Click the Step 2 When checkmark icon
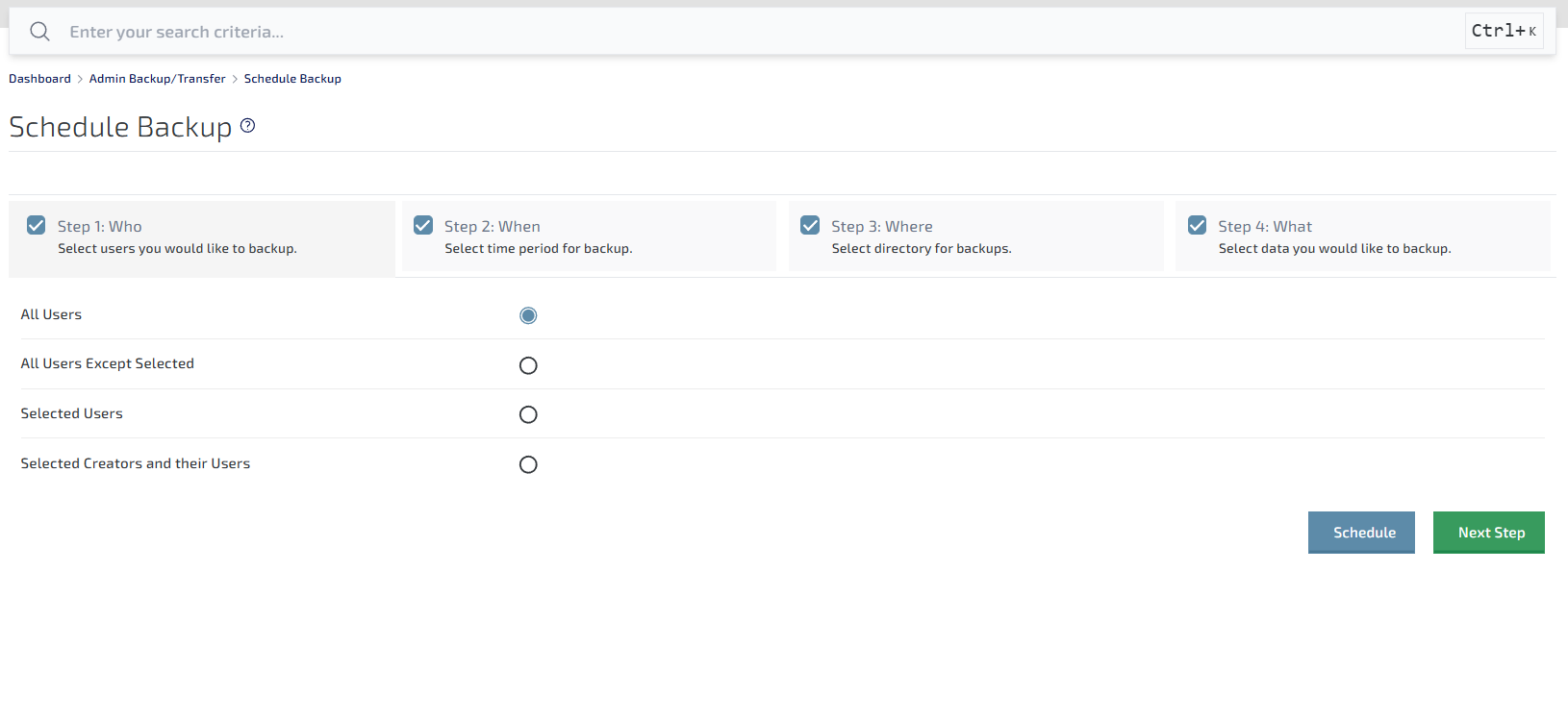Image resolution: width=1568 pixels, height=722 pixels. (423, 225)
